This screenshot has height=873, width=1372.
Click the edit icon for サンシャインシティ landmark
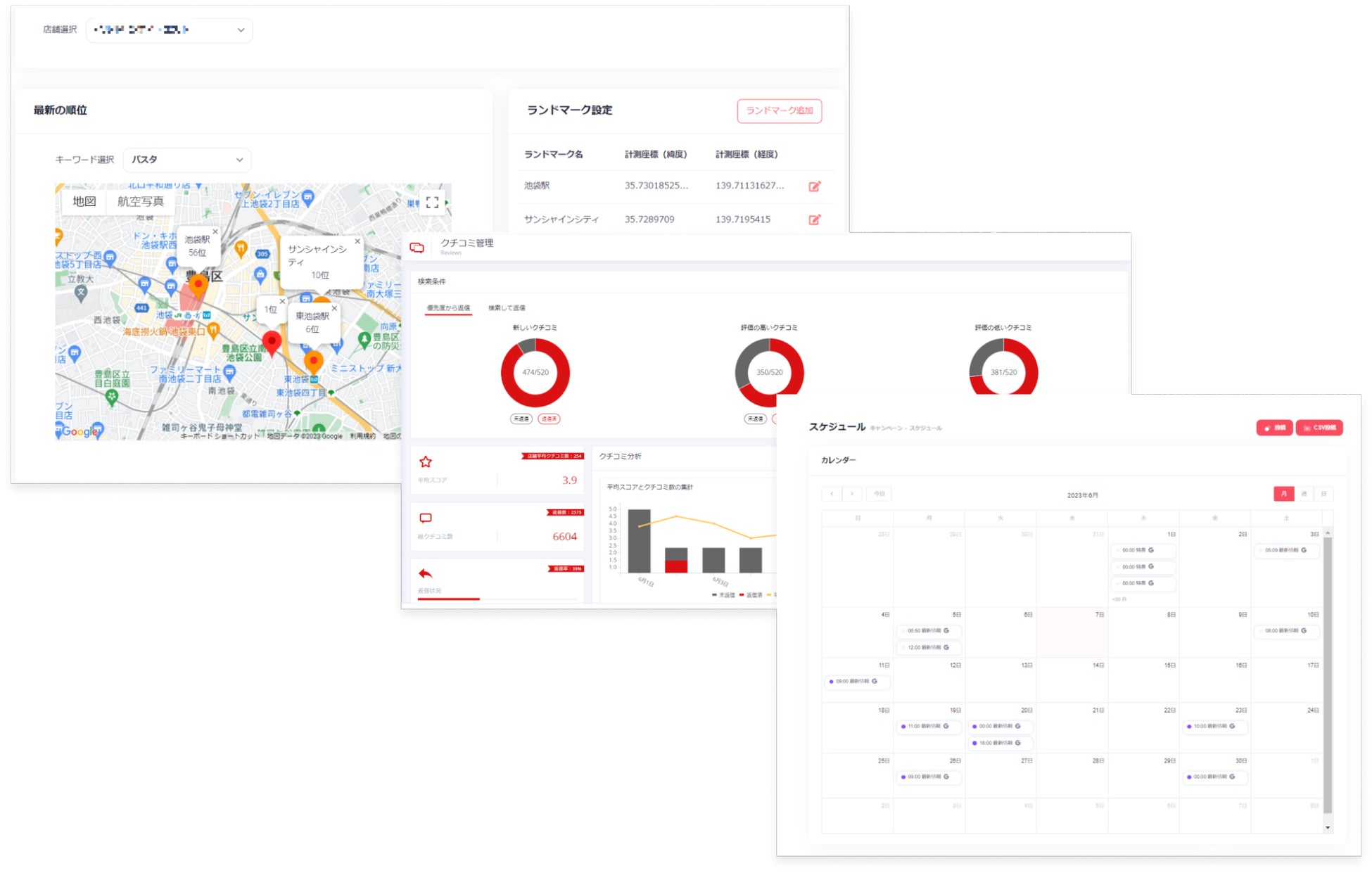(x=814, y=219)
